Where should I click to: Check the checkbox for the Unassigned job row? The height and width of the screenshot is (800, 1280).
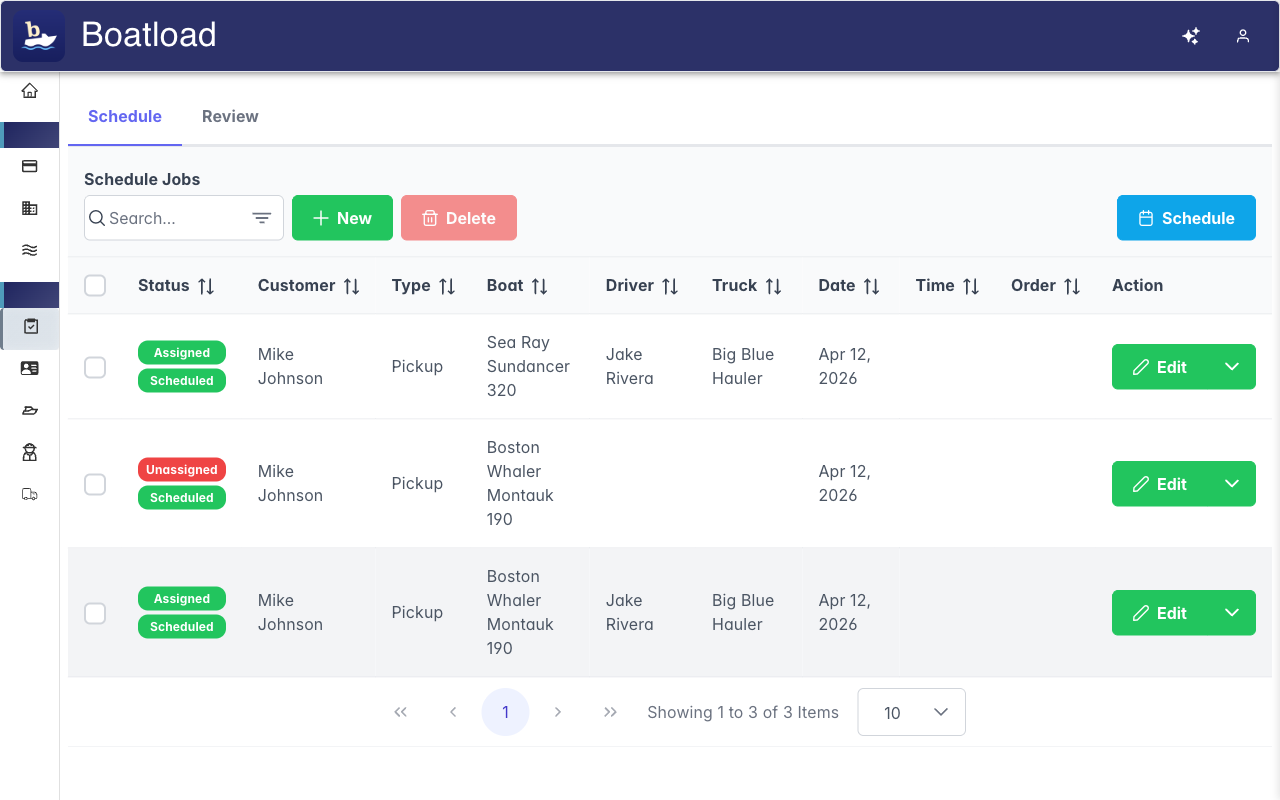[x=95, y=483]
